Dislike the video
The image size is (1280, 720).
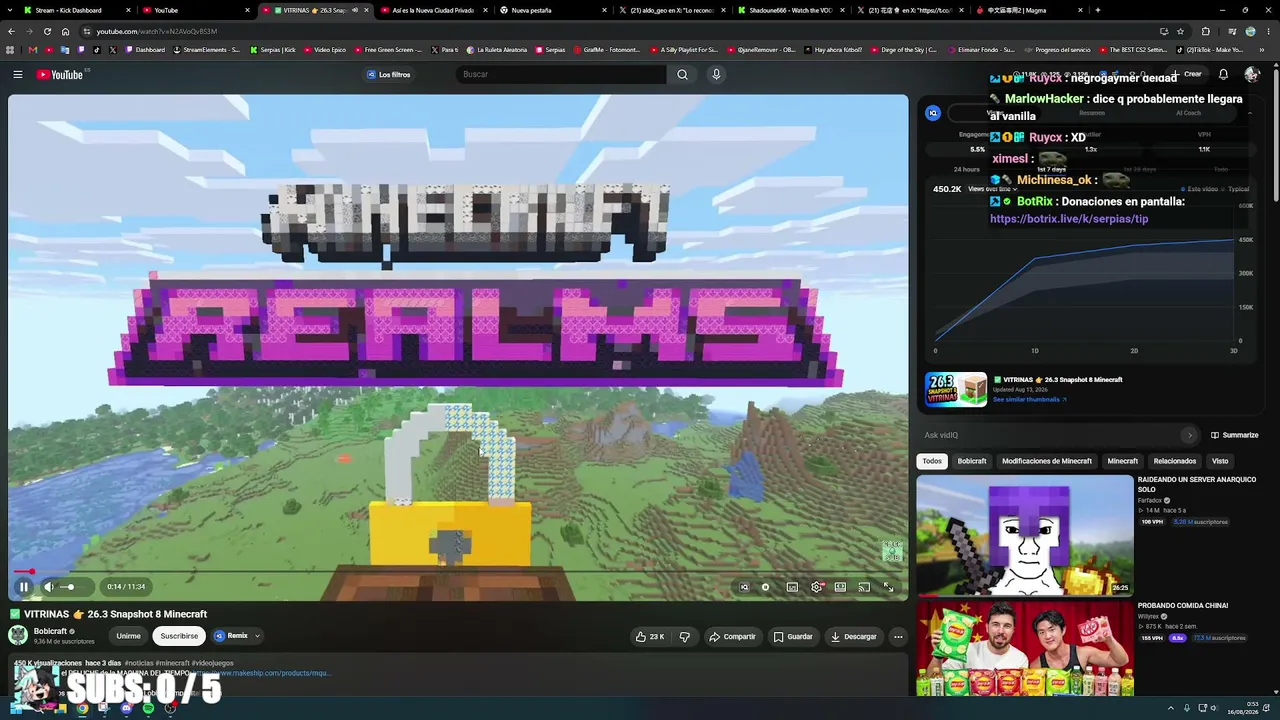[x=684, y=636]
